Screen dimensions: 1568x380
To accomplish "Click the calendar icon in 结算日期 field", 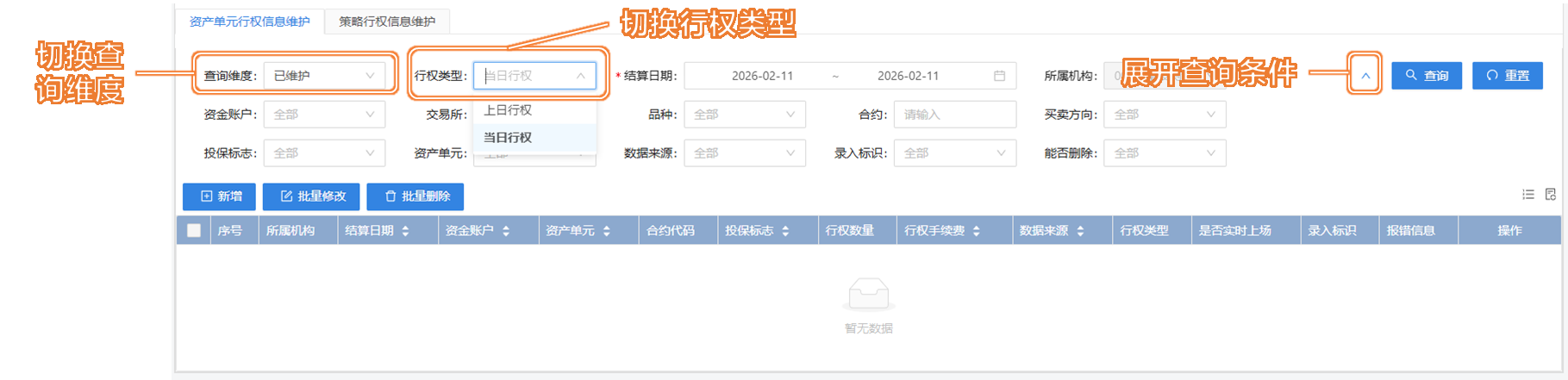I will point(999,76).
